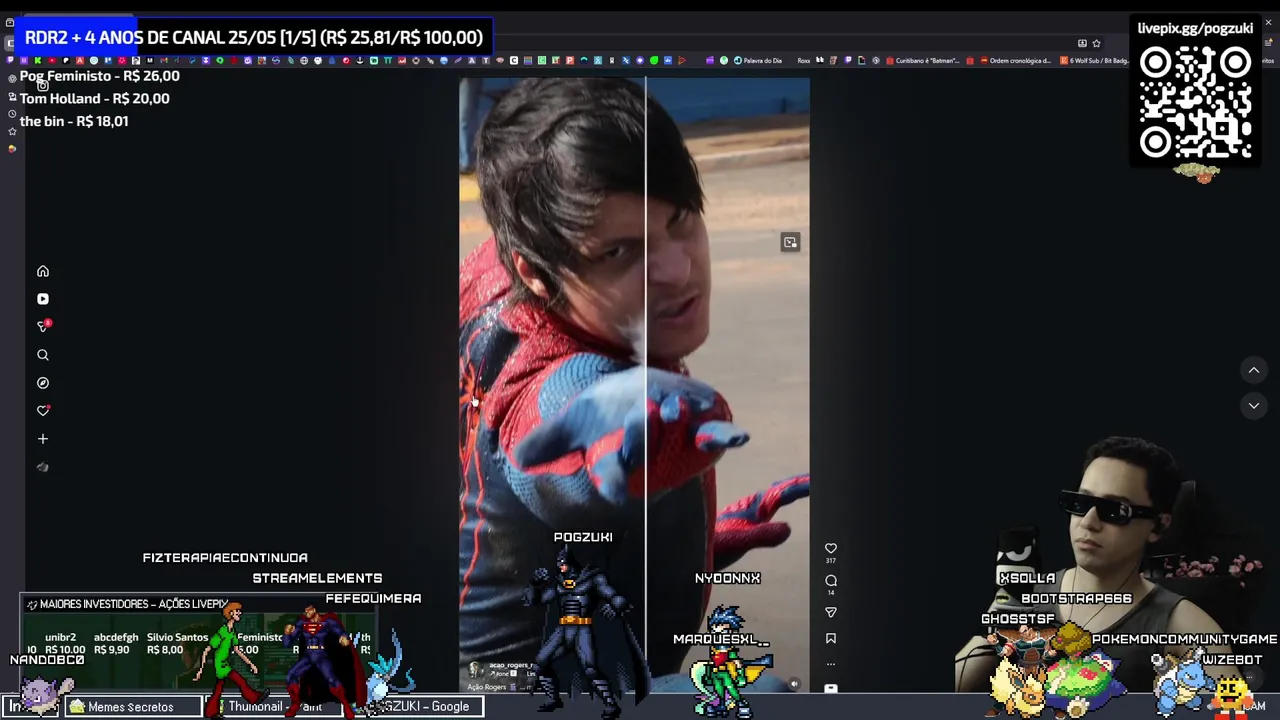Save the reel with bookmark icon

[831, 638]
